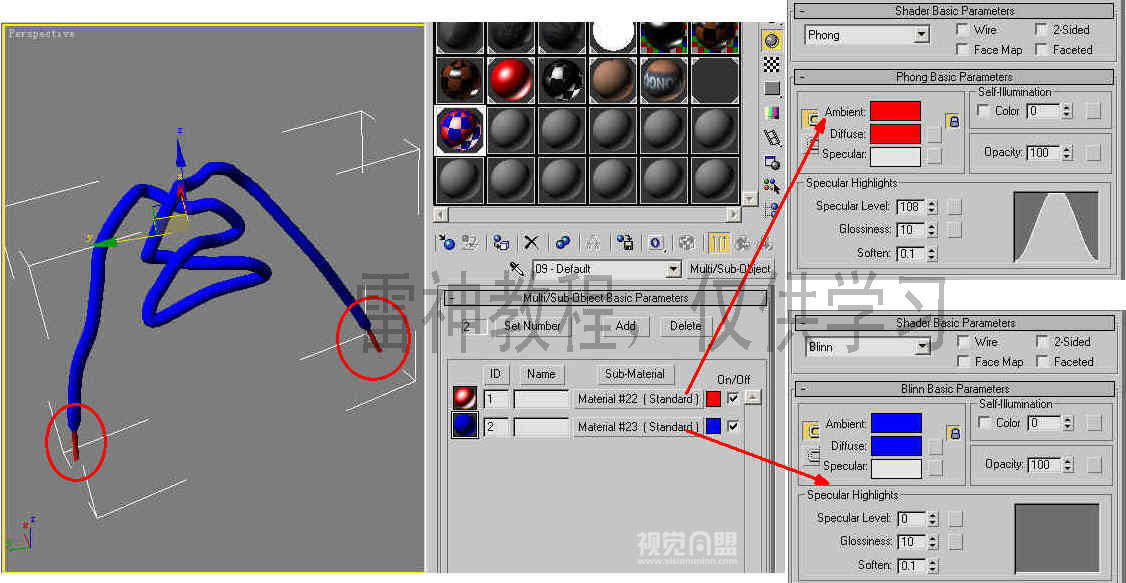
Task: Click the Set Number button
Action: tap(531, 326)
